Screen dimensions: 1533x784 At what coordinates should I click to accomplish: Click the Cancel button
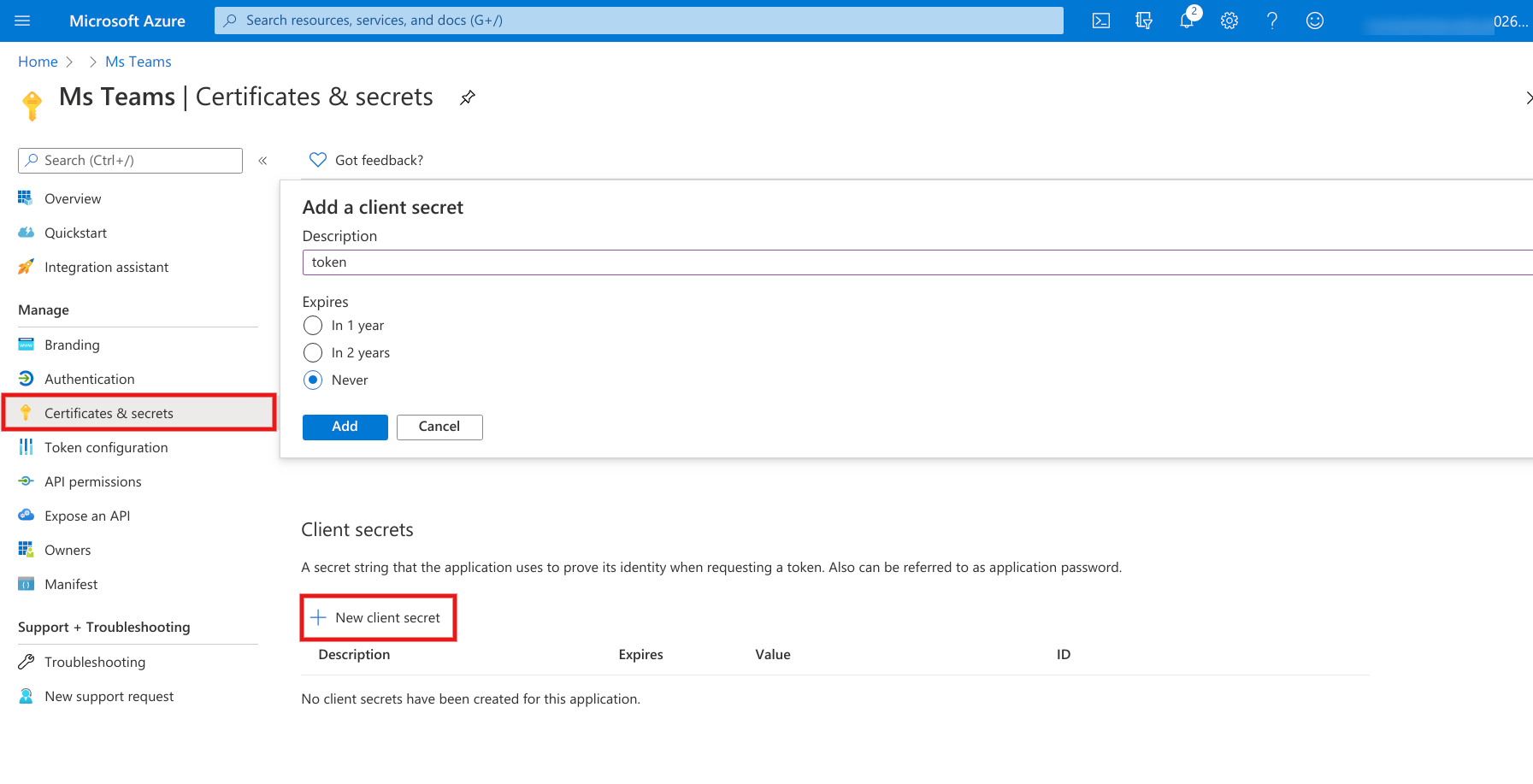(439, 427)
